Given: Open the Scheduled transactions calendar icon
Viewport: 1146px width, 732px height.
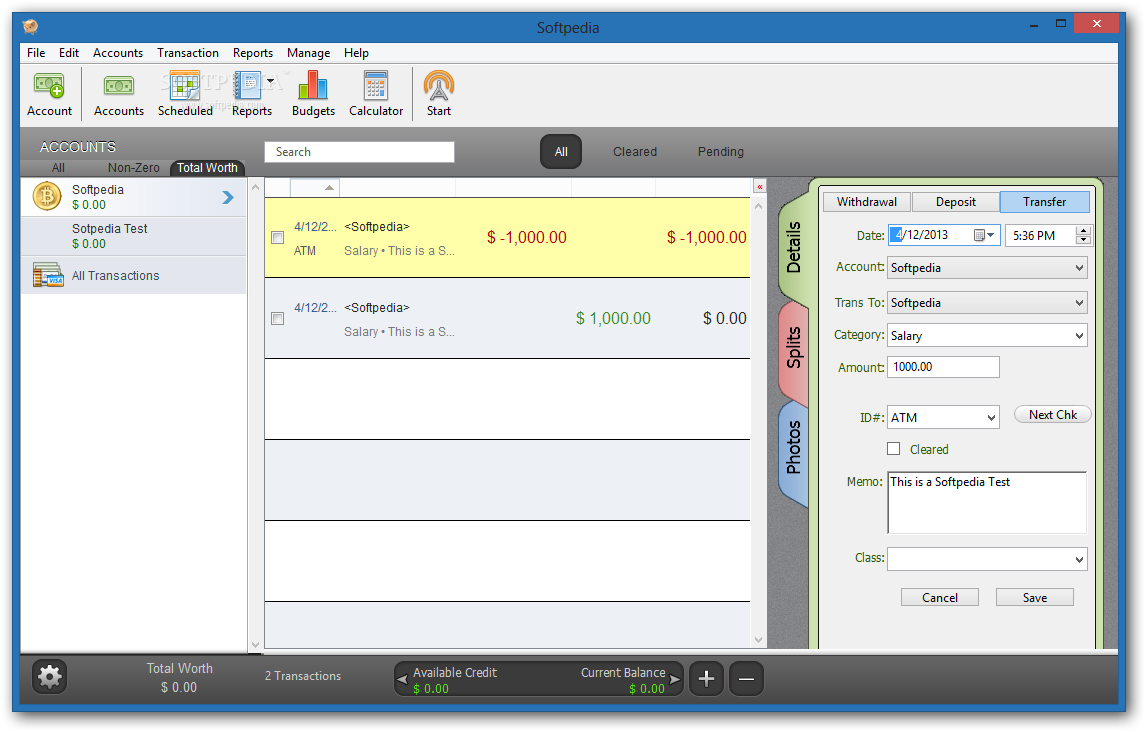Looking at the screenshot, I should click(184, 85).
